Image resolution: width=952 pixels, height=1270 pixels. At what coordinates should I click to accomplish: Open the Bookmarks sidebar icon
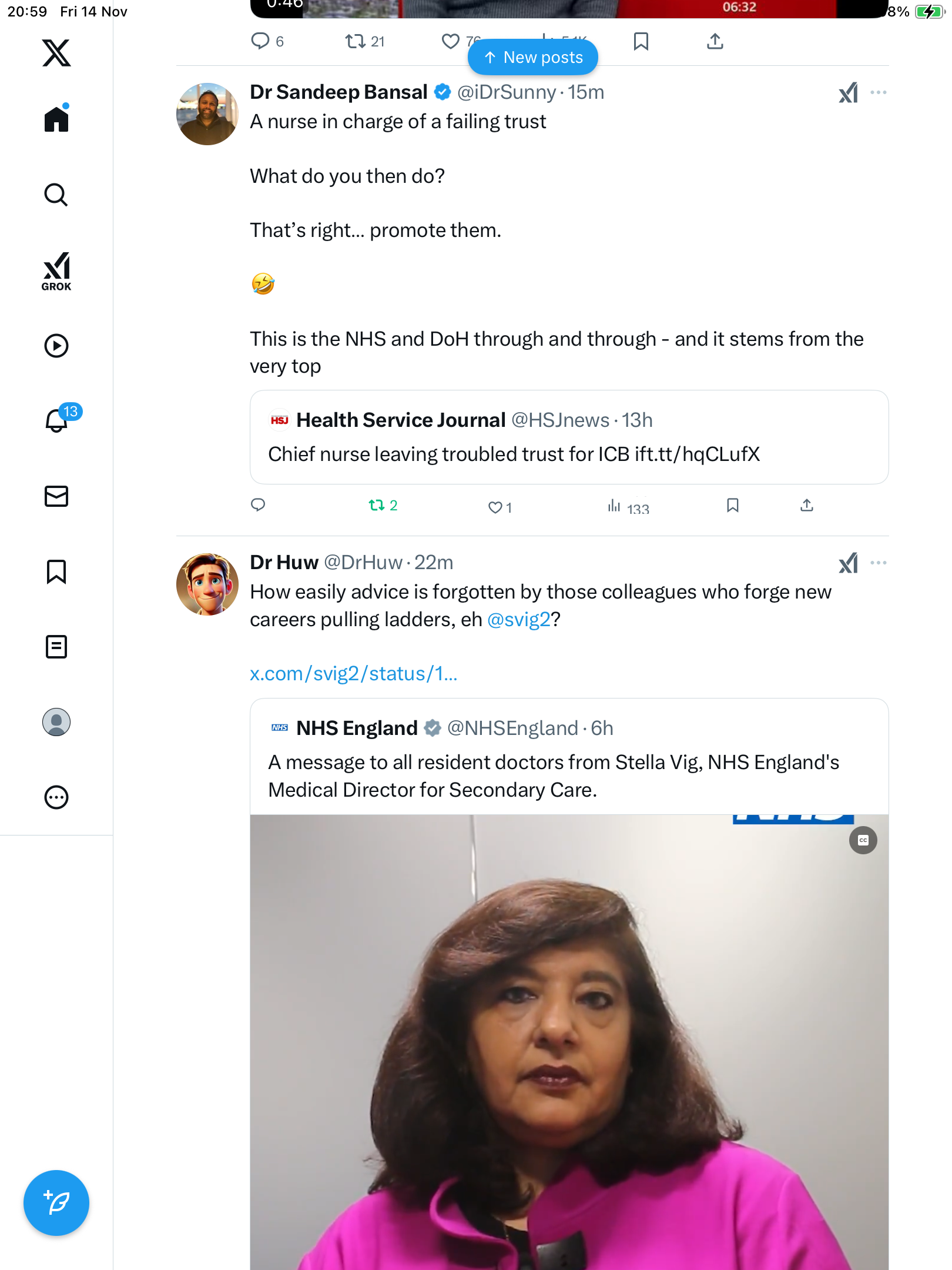click(56, 571)
